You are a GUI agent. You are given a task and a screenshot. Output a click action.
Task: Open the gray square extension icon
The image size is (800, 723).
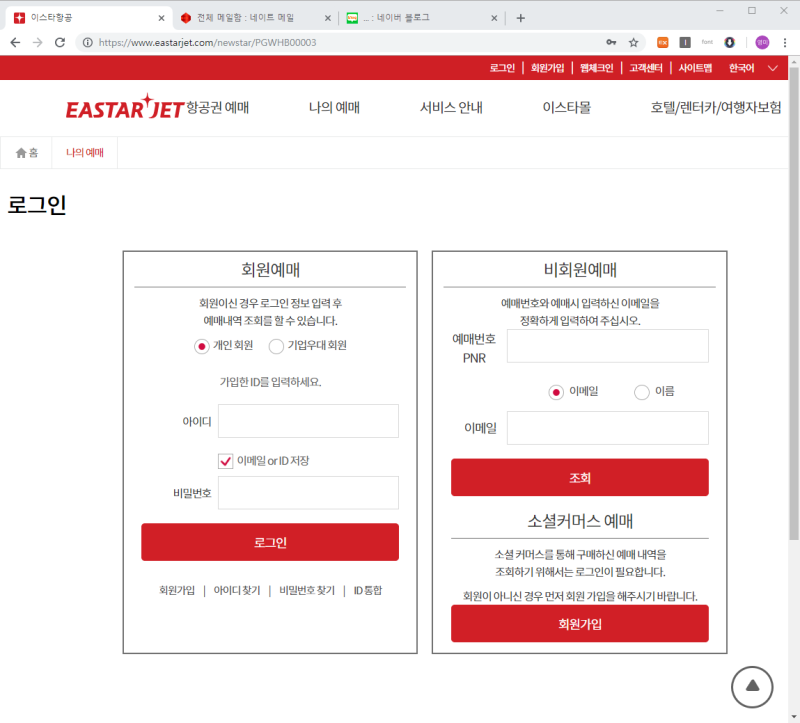point(685,42)
